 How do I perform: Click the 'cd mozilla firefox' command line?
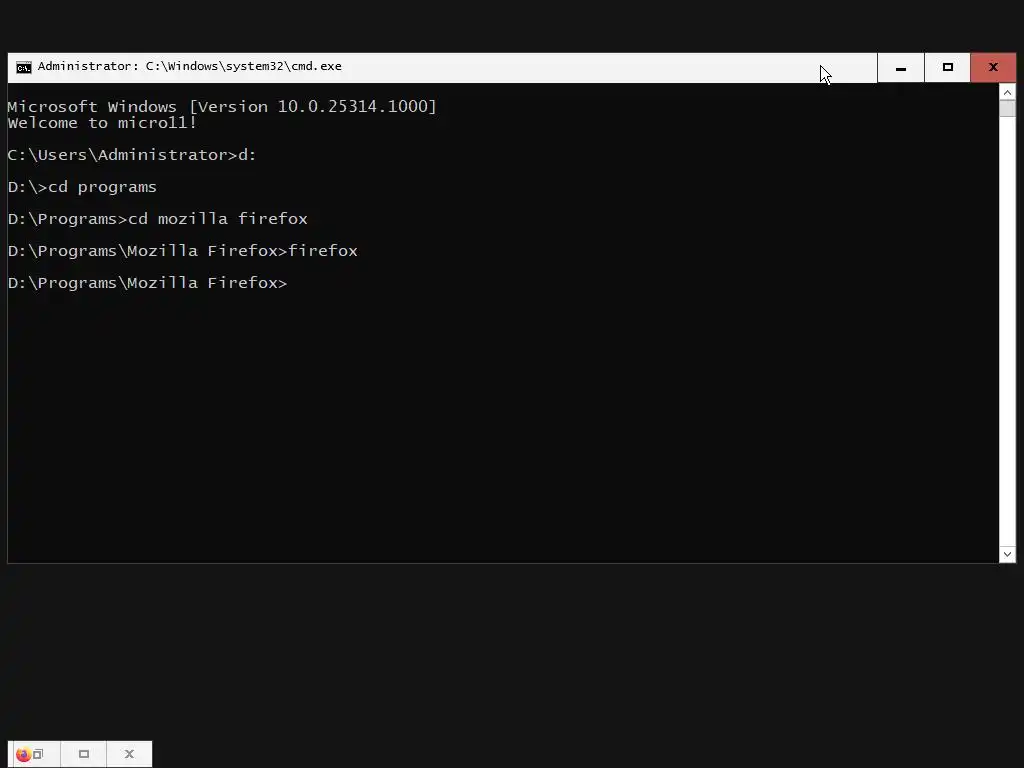[x=157, y=219]
